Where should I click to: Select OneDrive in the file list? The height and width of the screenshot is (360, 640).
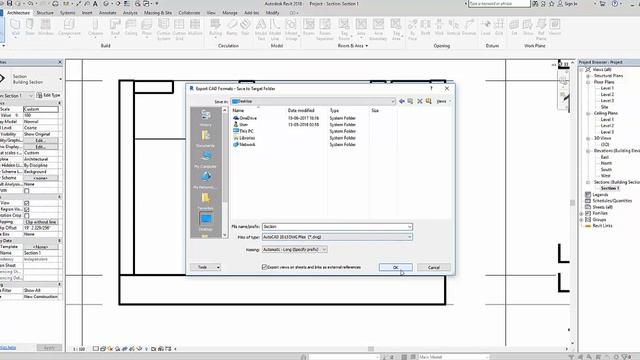point(245,118)
